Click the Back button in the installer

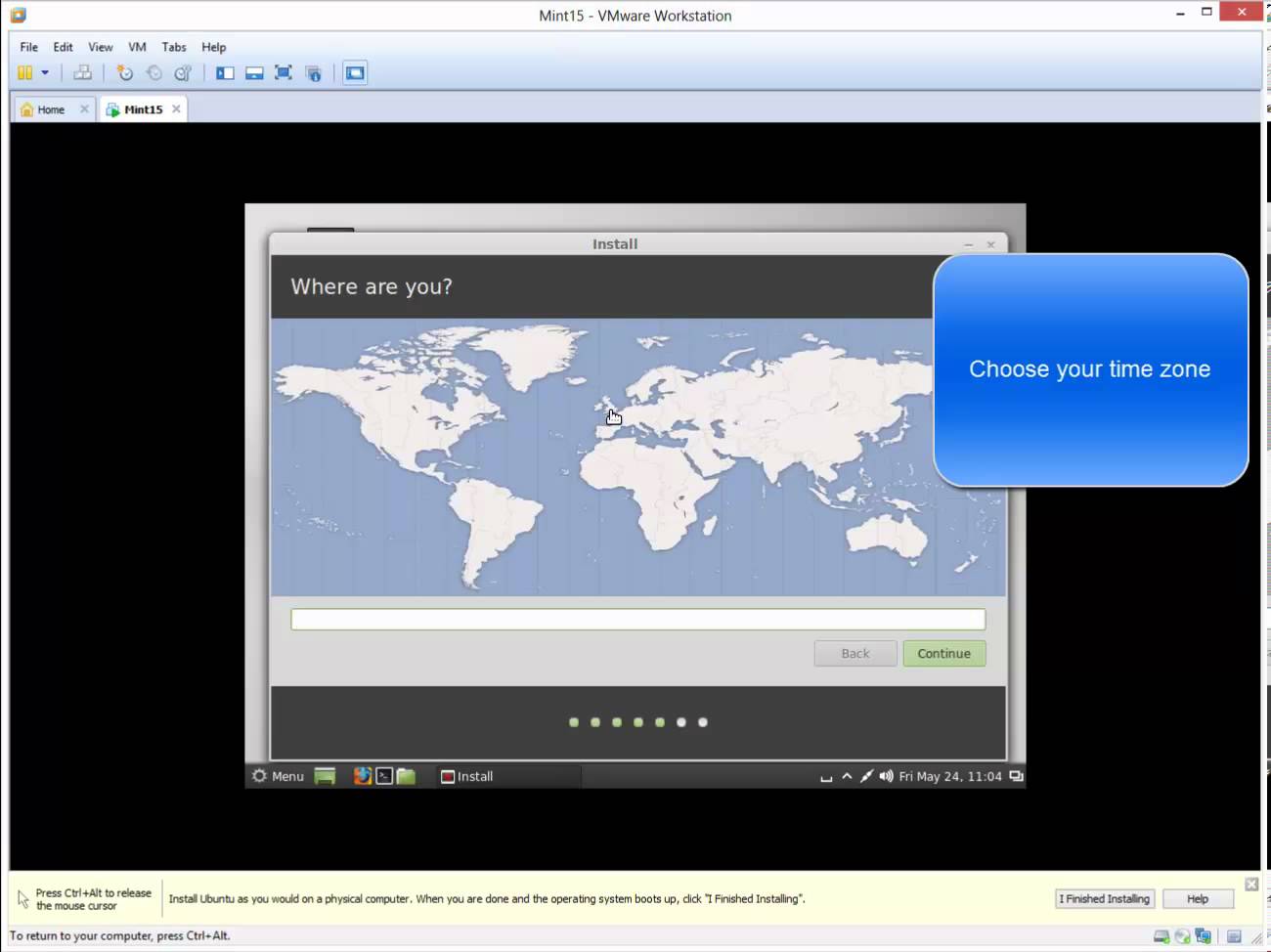855,653
